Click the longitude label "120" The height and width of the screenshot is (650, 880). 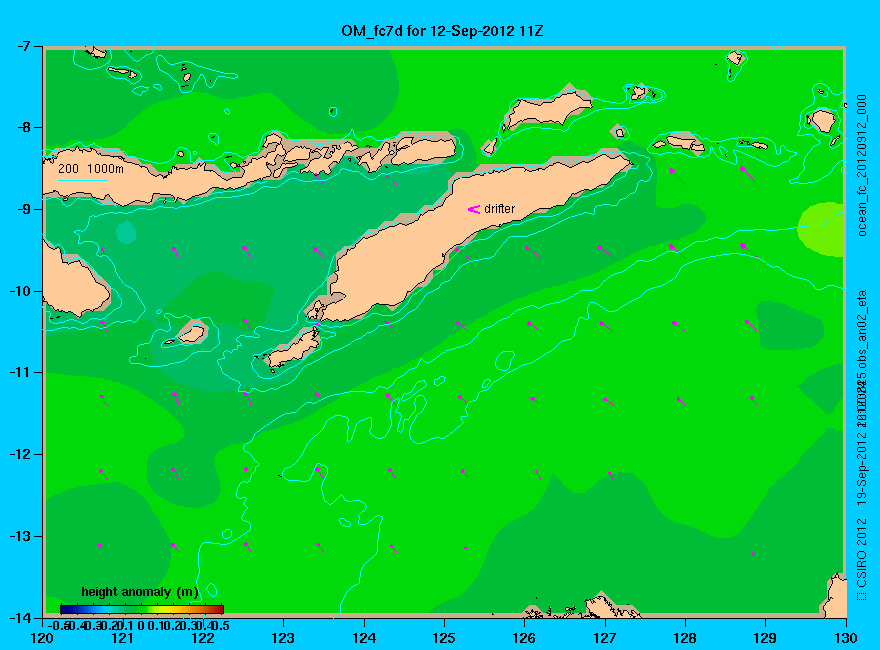(x=42, y=638)
